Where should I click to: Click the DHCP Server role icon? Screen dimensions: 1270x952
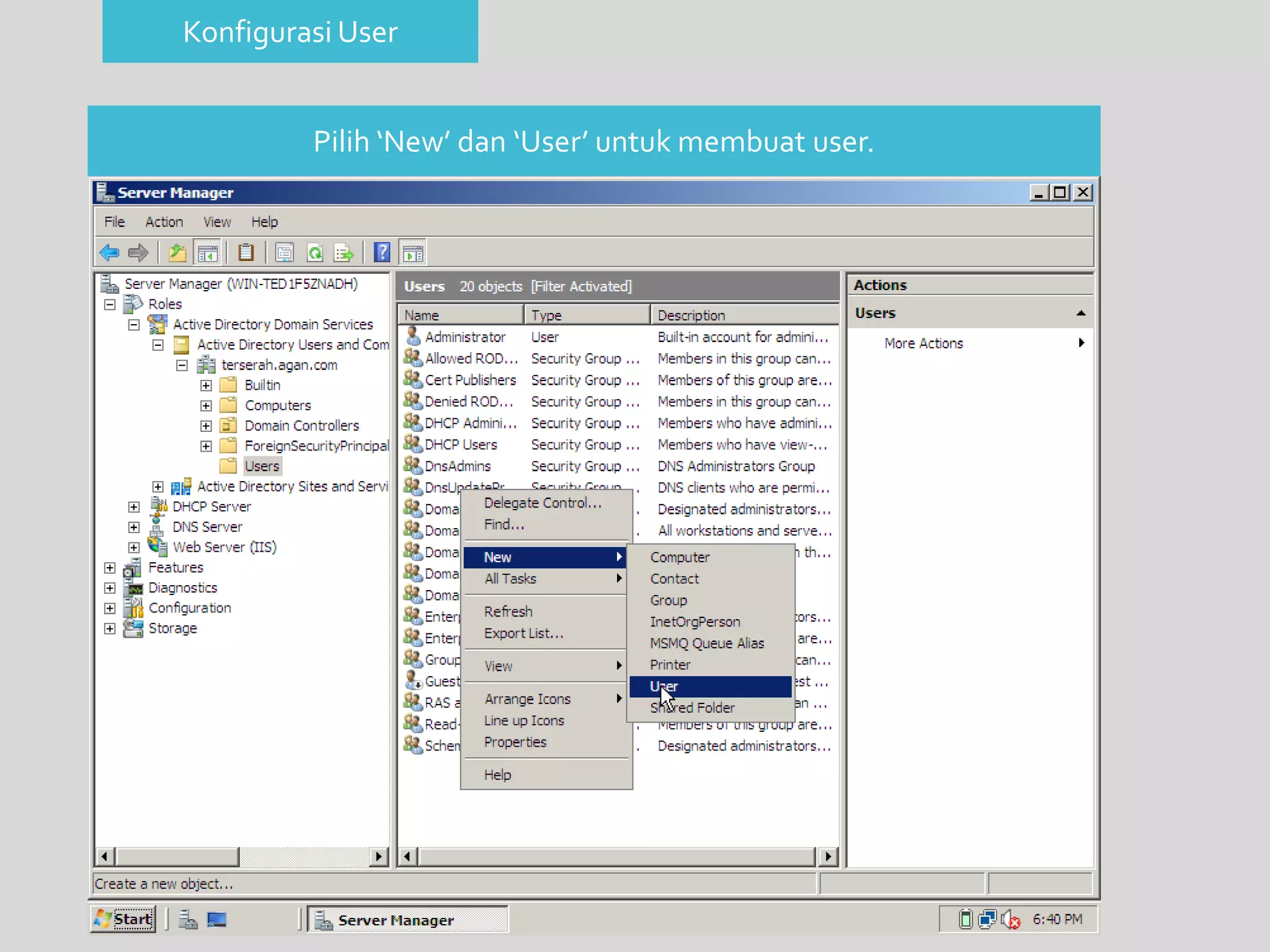[x=159, y=506]
